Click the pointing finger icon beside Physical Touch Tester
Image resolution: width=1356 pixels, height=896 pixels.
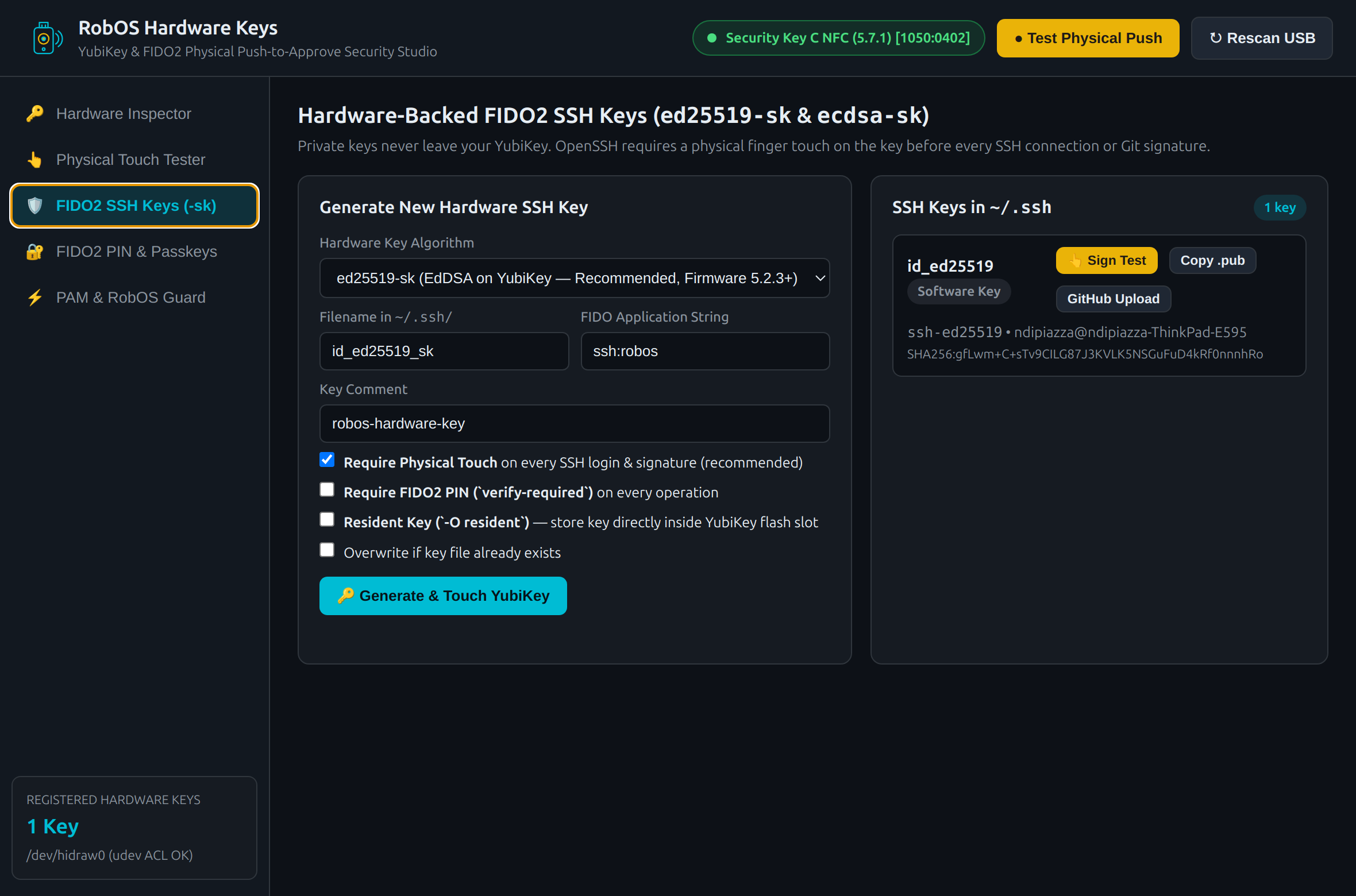(35, 160)
